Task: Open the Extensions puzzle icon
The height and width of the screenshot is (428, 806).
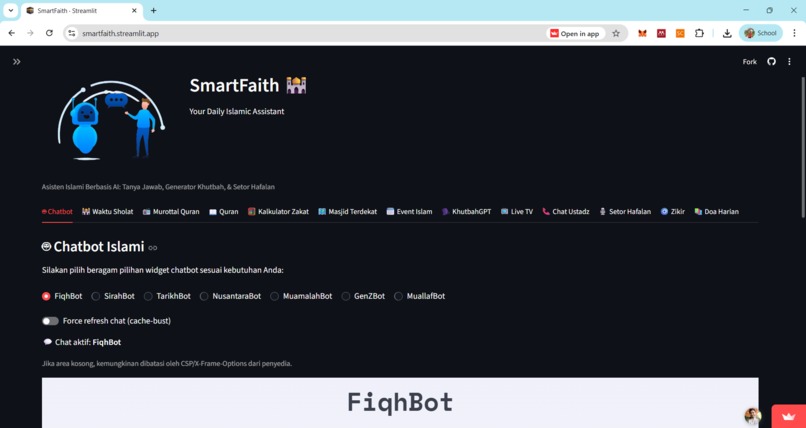Action: coord(699,33)
